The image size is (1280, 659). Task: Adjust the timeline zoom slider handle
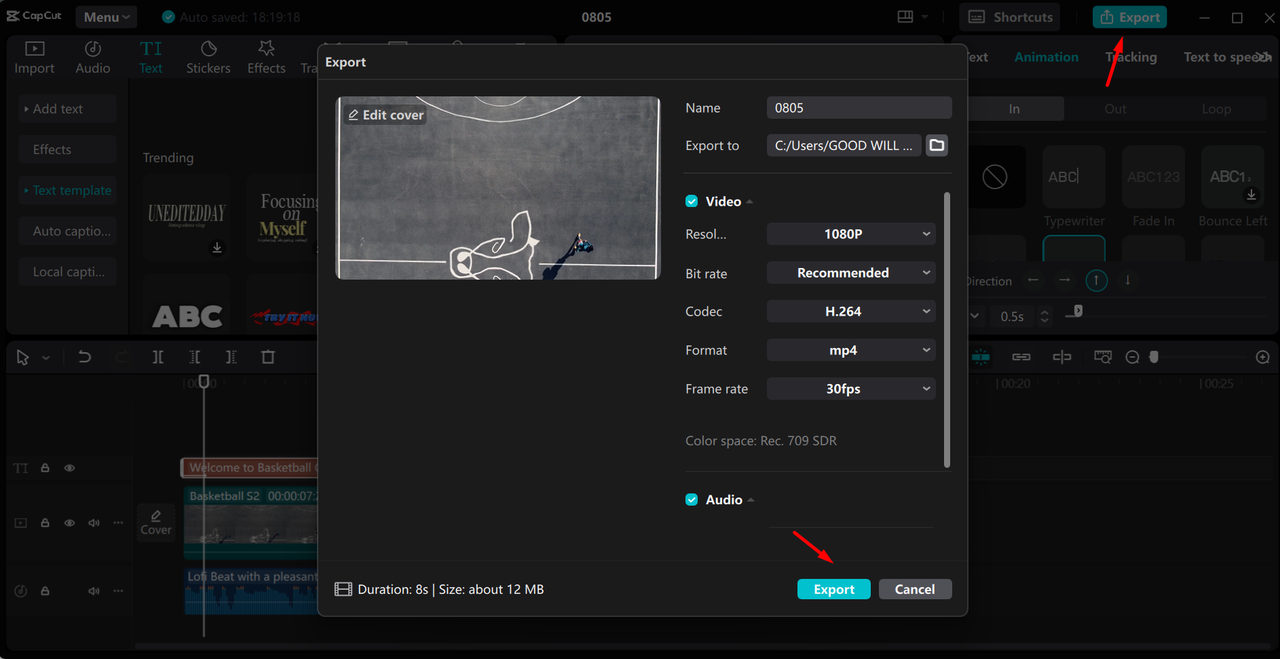(x=1153, y=357)
